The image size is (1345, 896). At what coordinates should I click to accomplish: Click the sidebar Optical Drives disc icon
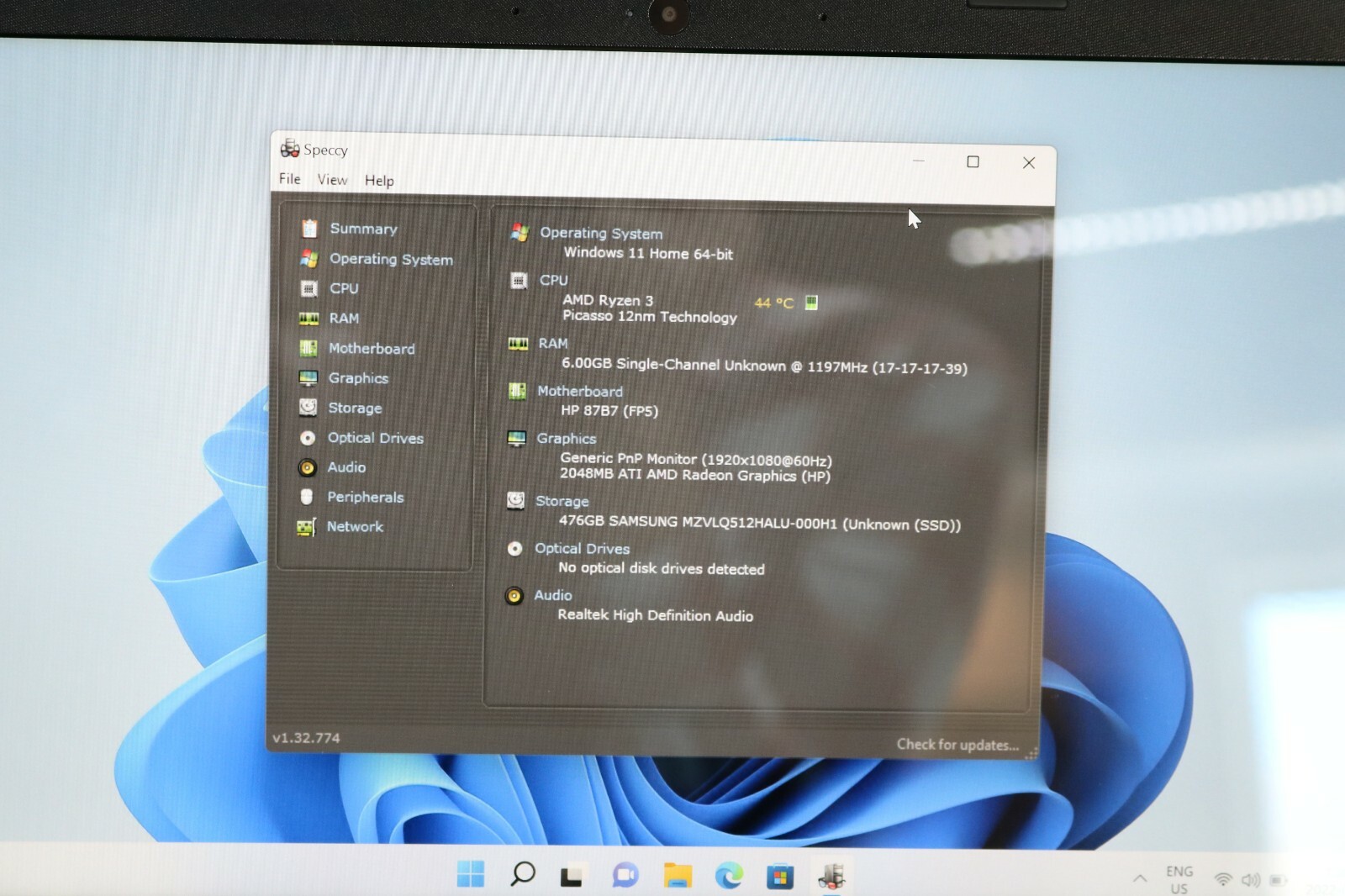pos(308,438)
